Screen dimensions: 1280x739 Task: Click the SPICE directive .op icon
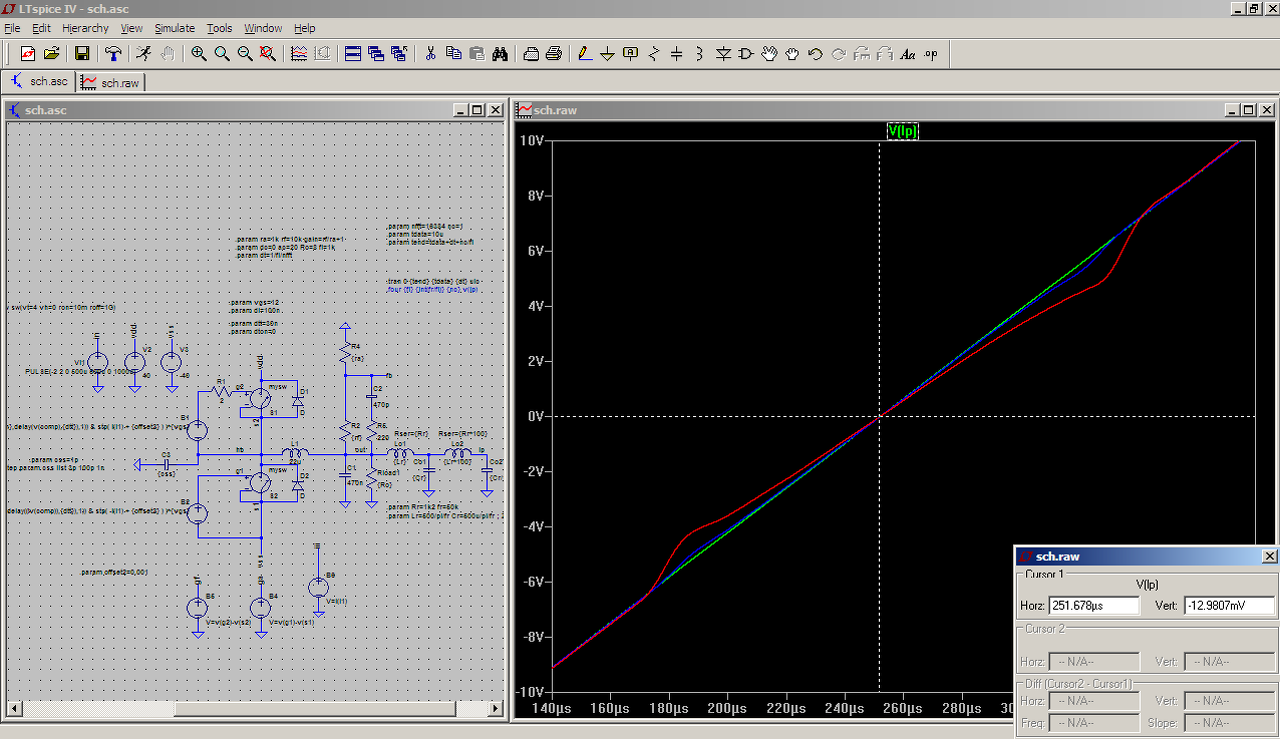(x=931, y=54)
